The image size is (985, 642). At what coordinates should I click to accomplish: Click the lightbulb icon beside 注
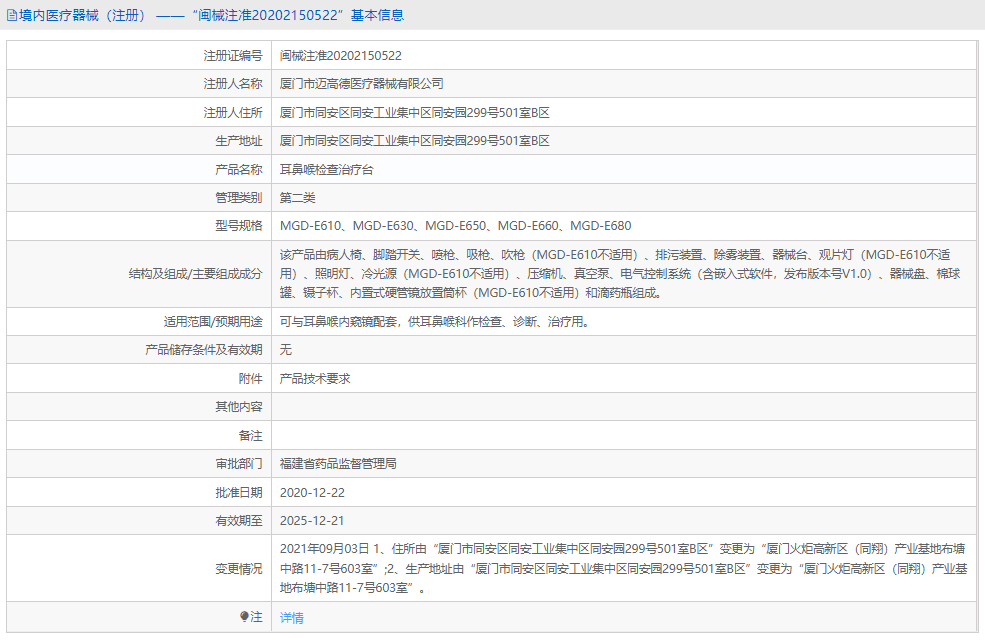click(244, 617)
